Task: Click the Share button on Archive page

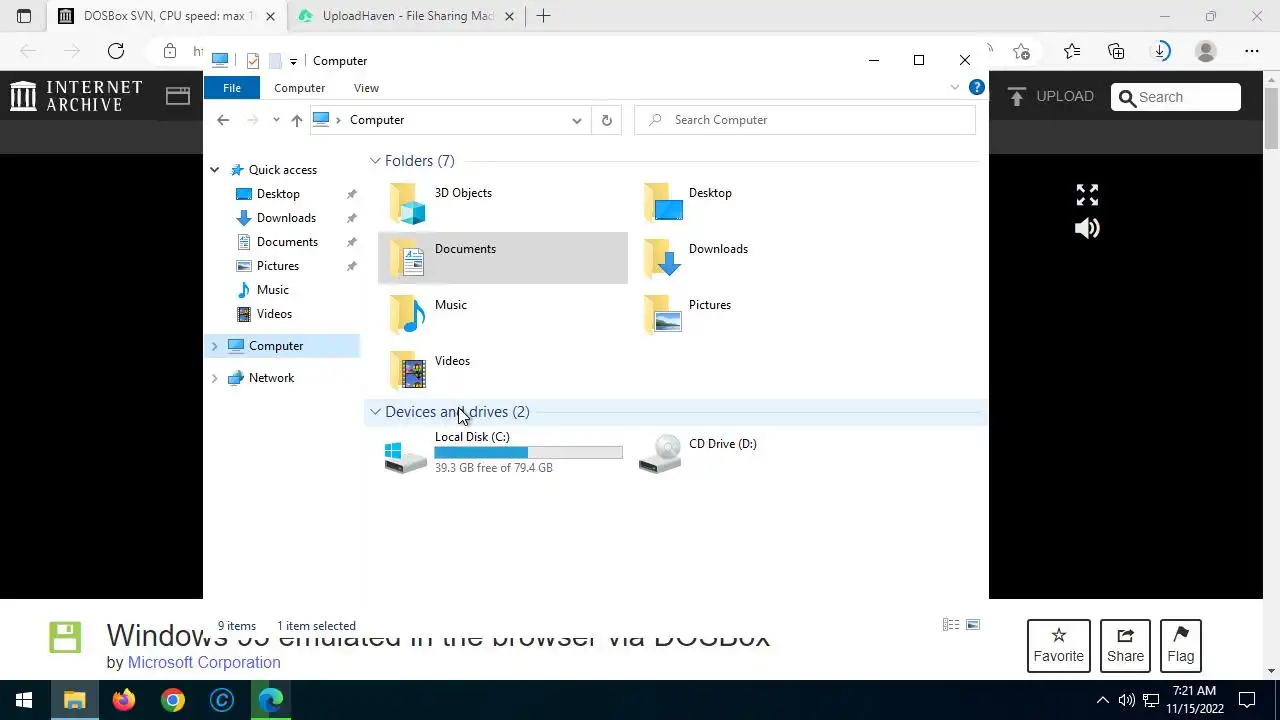Action: [x=1125, y=645]
